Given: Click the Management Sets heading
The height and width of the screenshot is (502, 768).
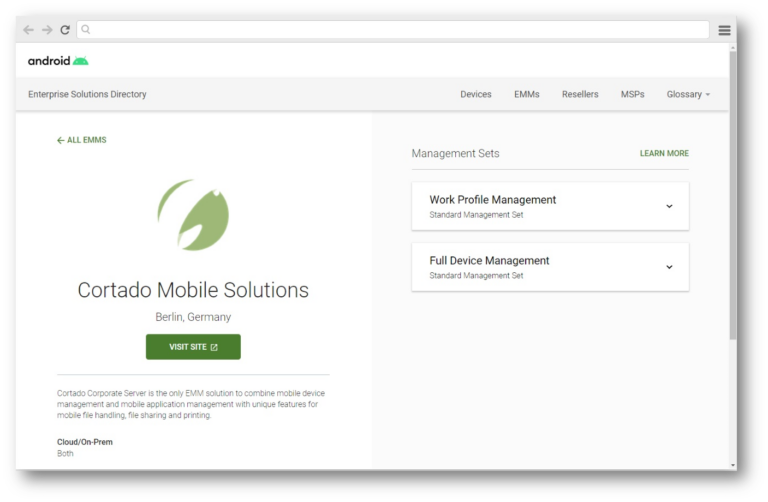Looking at the screenshot, I should [455, 153].
